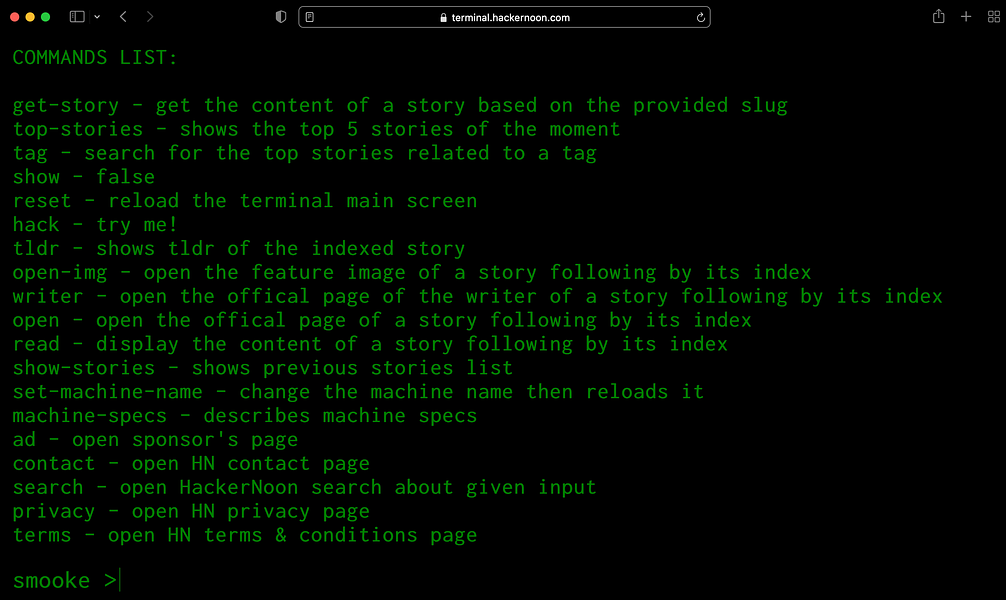This screenshot has height=600, width=1006.
Task: Minimize the window with yellow button
Action: (30, 17)
